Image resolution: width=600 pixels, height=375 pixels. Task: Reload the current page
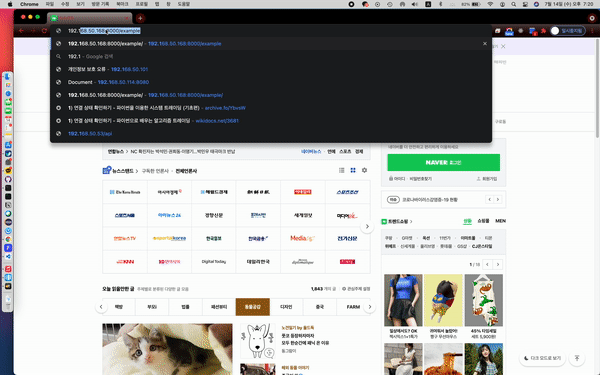pos(44,31)
